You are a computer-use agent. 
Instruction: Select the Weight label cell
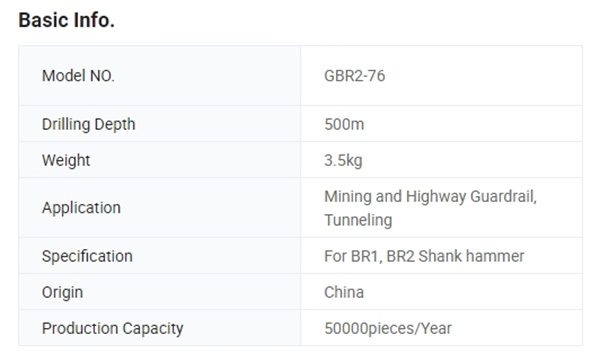point(160,160)
